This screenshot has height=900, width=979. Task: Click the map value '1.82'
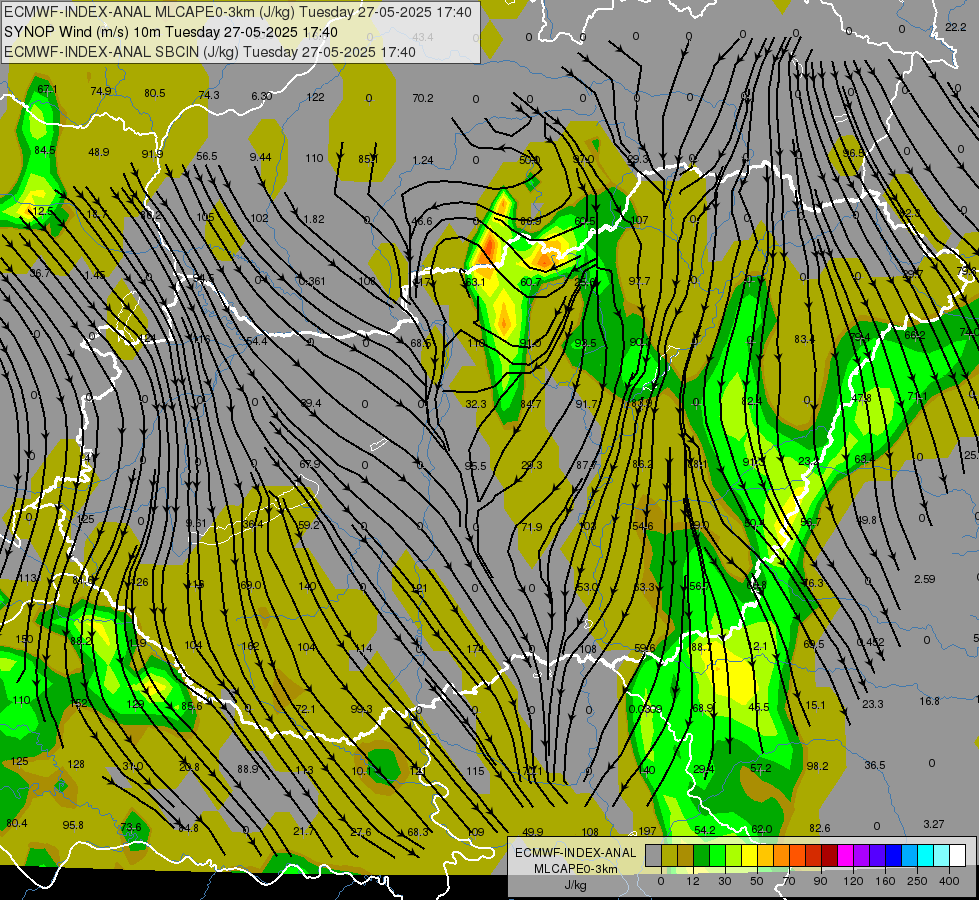coord(314,219)
